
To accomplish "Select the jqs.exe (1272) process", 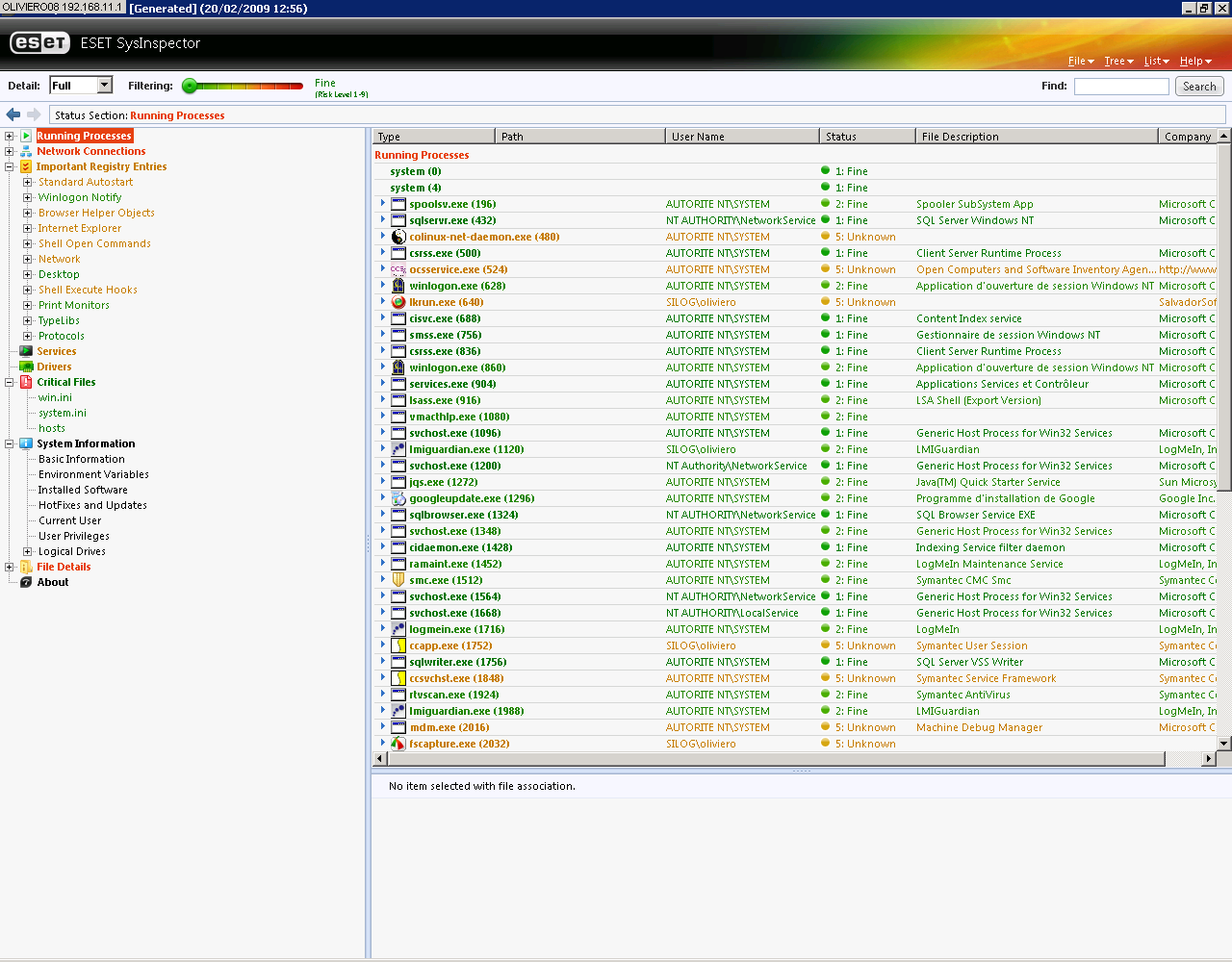I will [444, 482].
